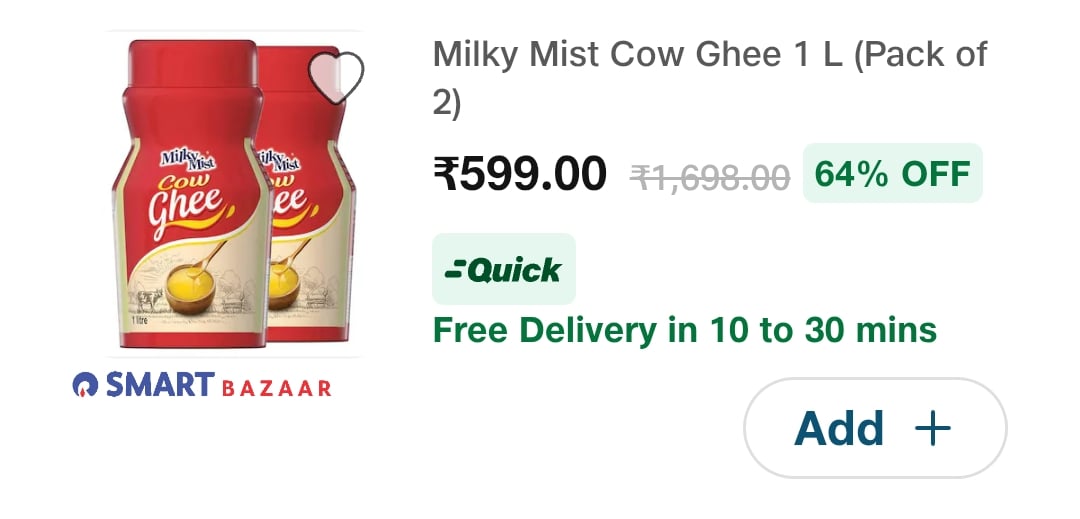This screenshot has width=1080, height=519.
Task: Tap the Free Delivery in 10 to 30 mins text
Action: tap(685, 330)
